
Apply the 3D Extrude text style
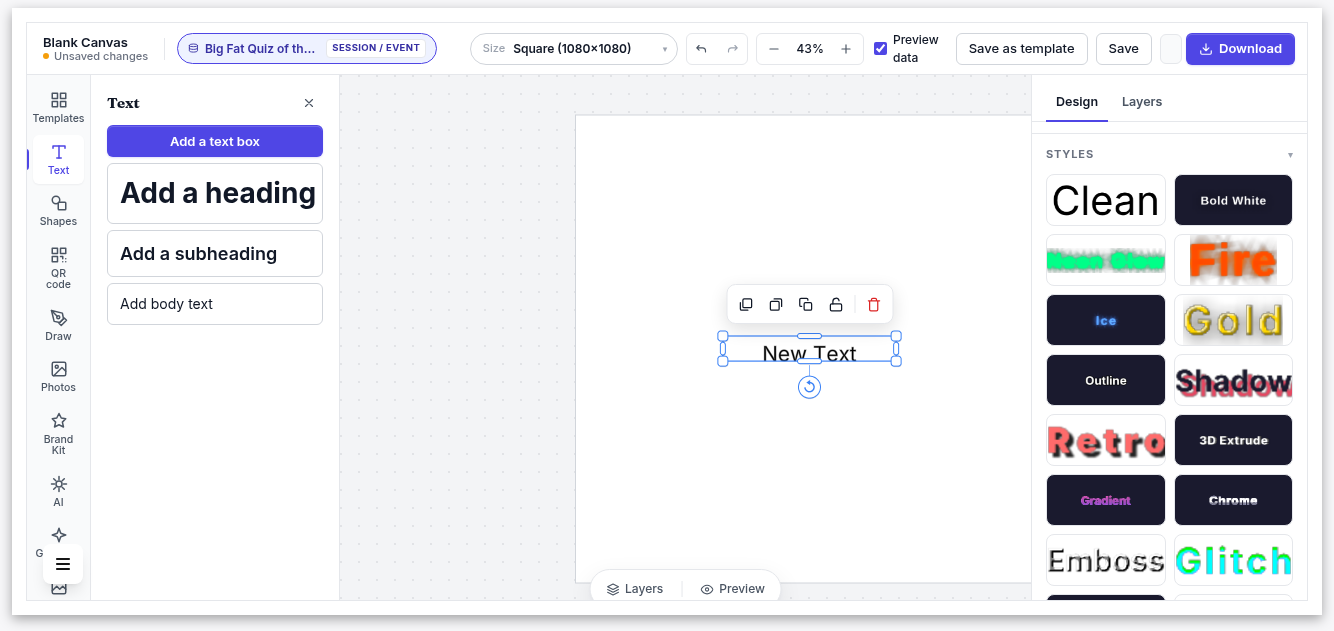pyautogui.click(x=1233, y=440)
